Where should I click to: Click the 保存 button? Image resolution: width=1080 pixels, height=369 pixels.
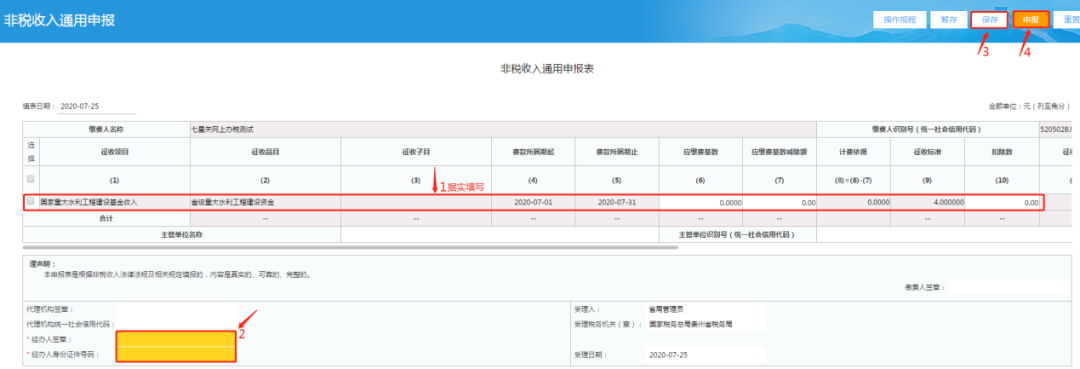(x=989, y=19)
